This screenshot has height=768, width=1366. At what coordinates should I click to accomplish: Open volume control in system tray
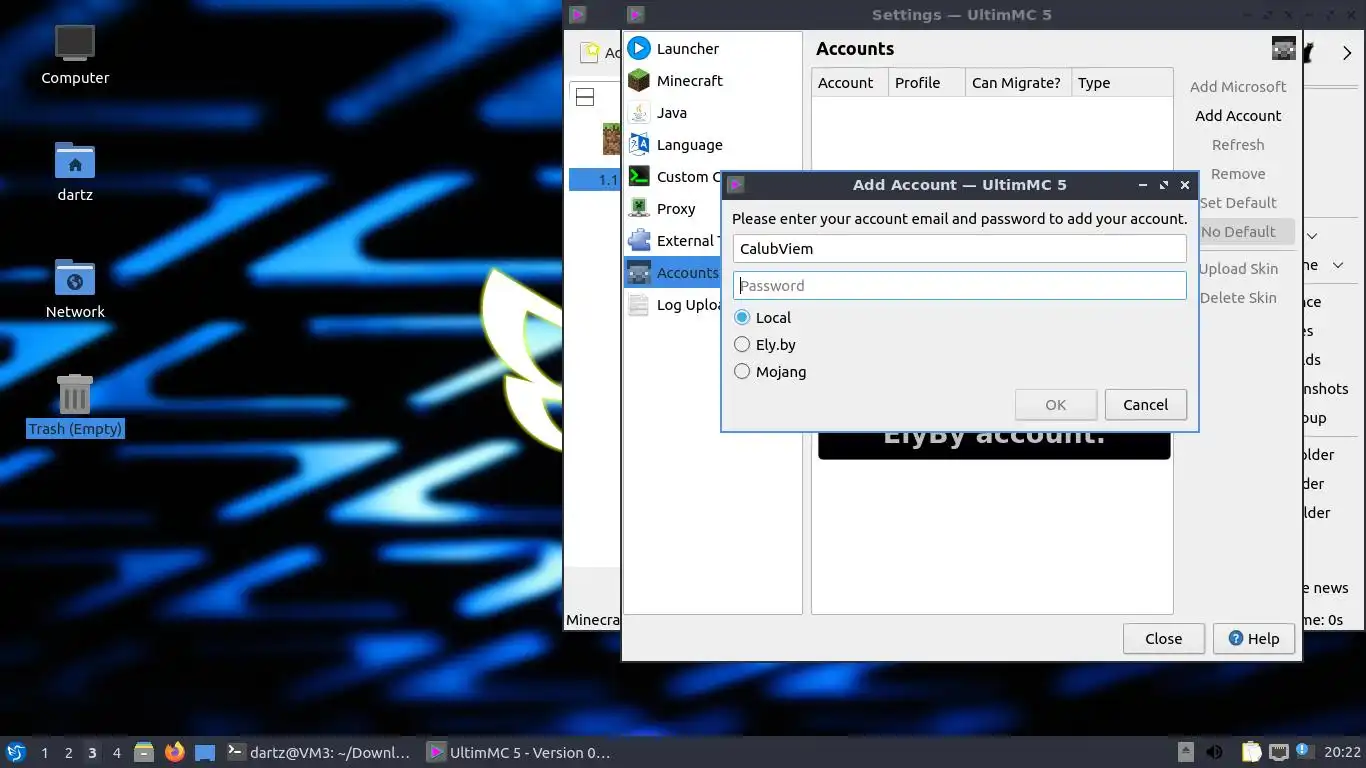pyautogui.click(x=1214, y=752)
